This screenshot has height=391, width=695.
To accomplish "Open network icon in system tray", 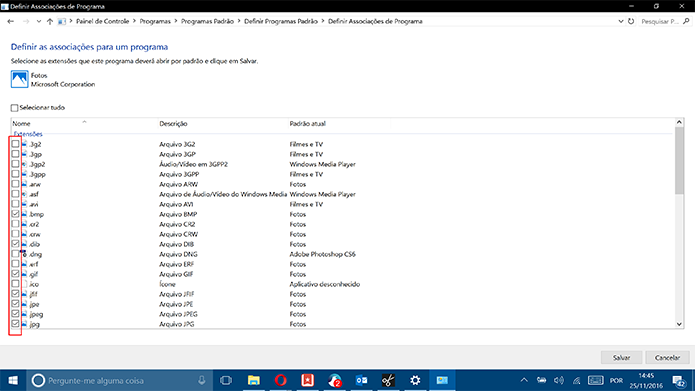I will coord(577,380).
